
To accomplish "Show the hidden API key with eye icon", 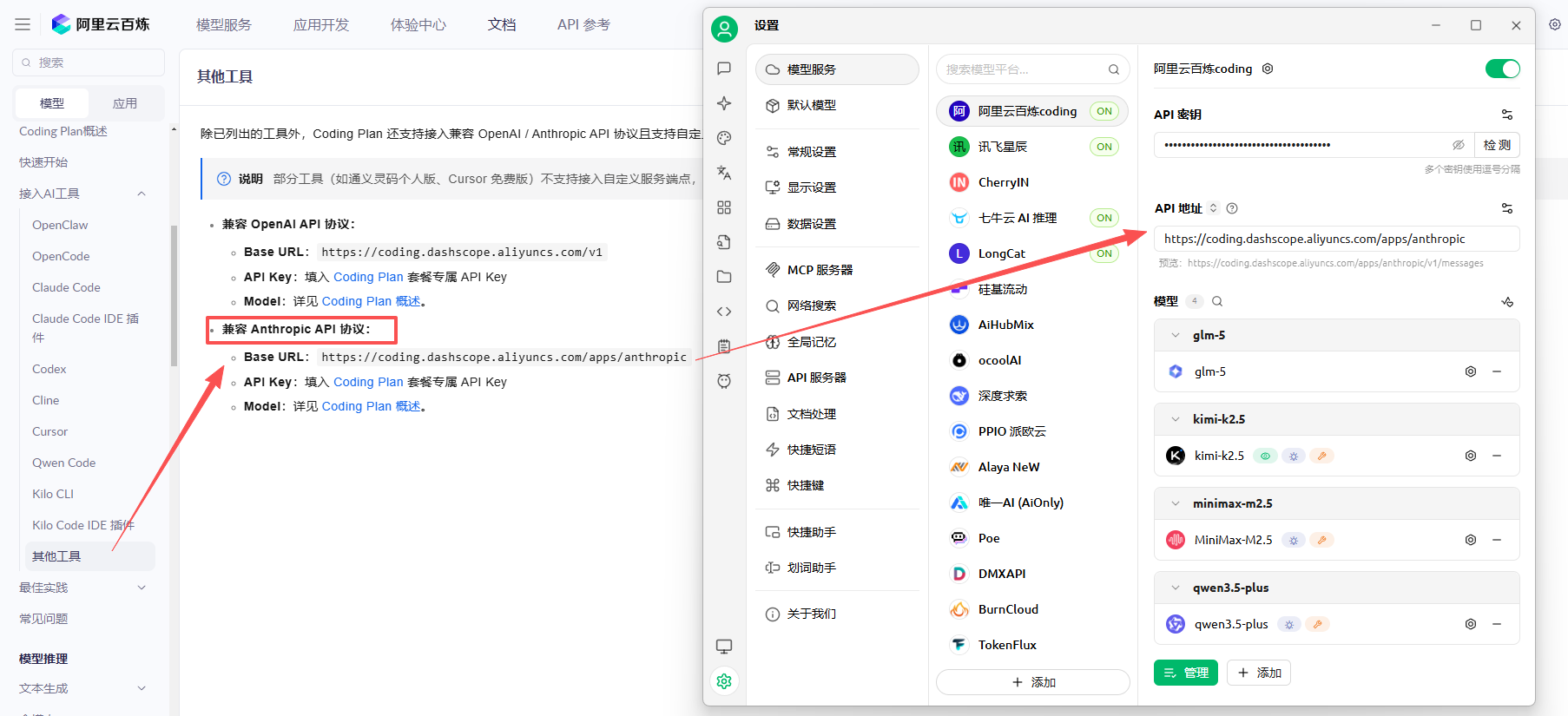I will tap(1459, 145).
